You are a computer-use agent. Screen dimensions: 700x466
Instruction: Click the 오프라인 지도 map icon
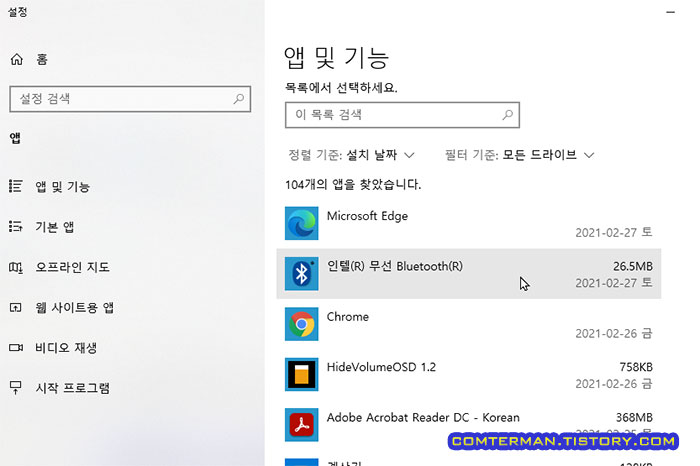point(16,267)
